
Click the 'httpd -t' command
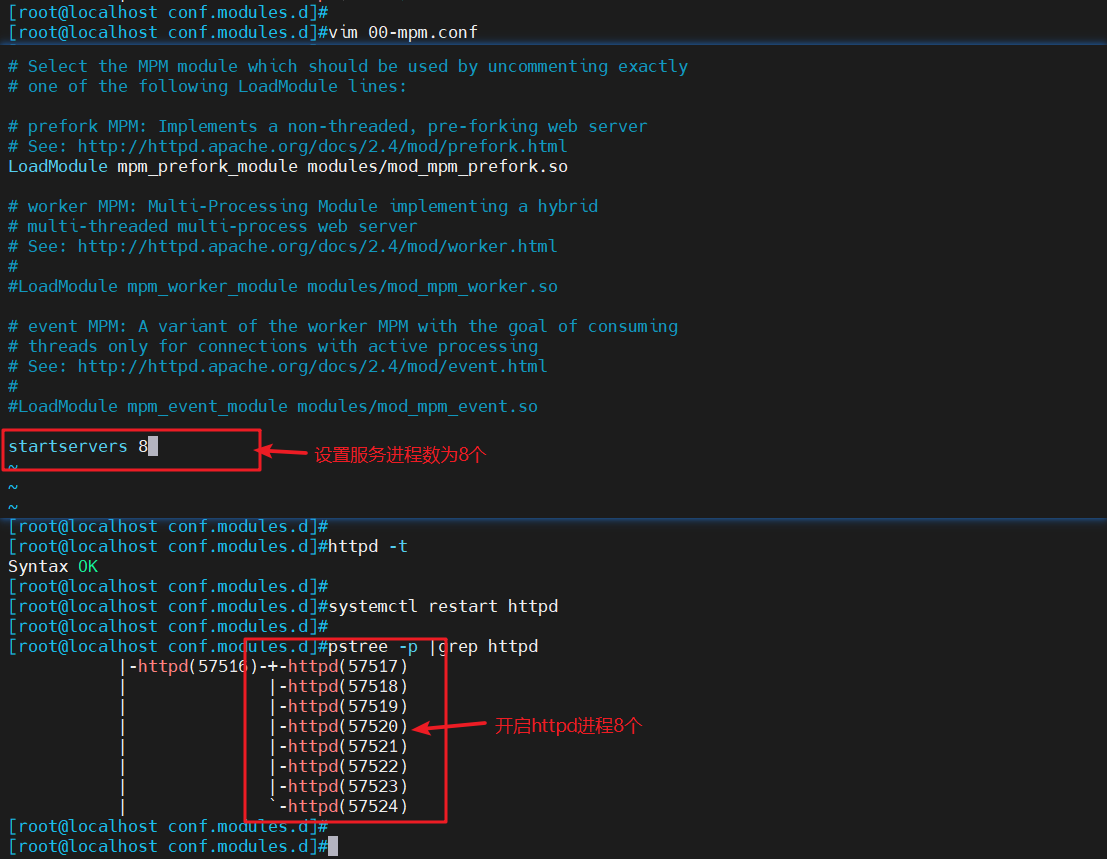click(x=368, y=546)
